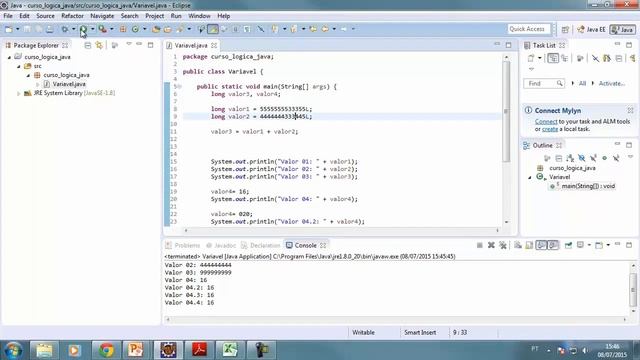The height and width of the screenshot is (360, 640).
Task: Open the Run menu
Action: 176,16
